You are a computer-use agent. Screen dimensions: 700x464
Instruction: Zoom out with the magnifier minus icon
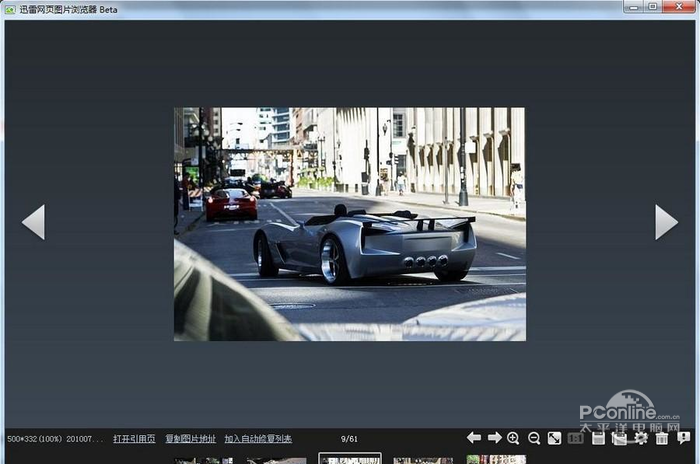click(x=534, y=438)
